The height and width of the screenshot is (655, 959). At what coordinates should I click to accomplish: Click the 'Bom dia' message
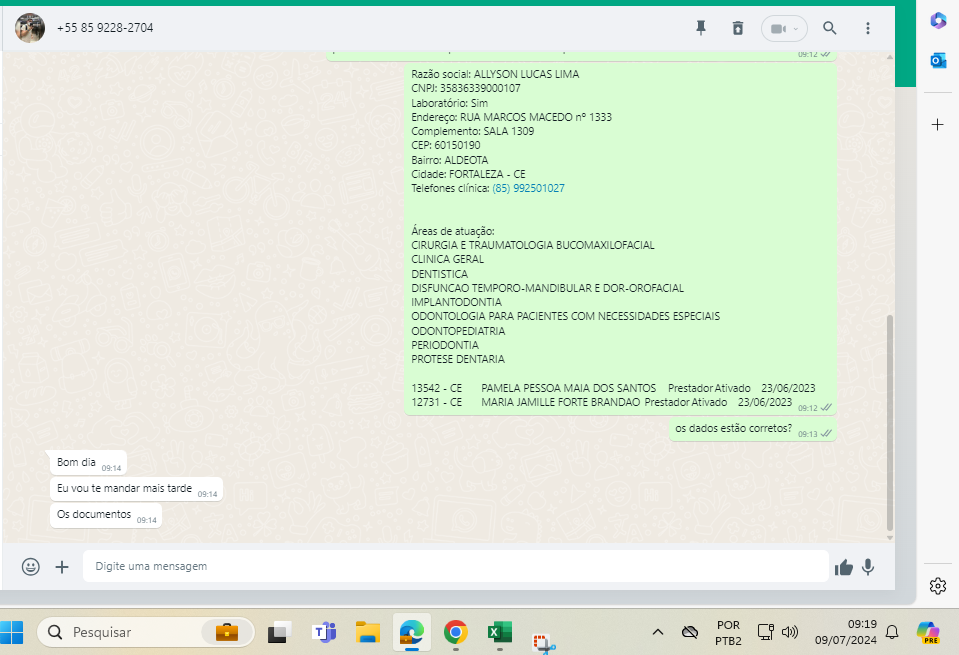(x=89, y=462)
